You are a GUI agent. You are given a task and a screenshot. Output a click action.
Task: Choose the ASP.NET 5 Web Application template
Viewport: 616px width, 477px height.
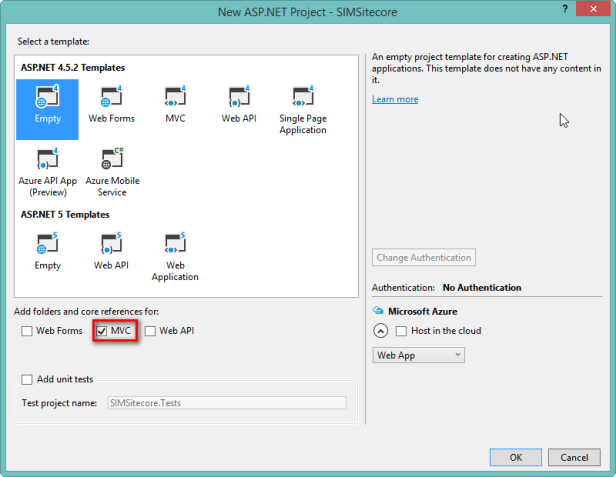click(x=175, y=257)
